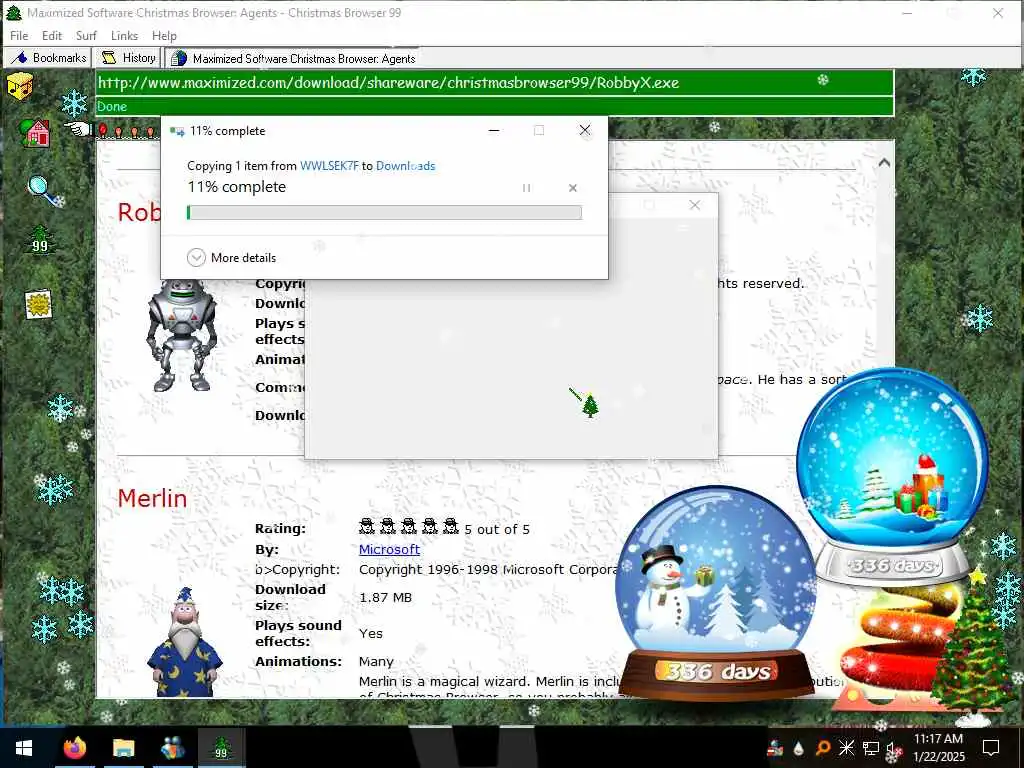The width and height of the screenshot is (1024, 768).
Task: Open the Help menu
Action: tap(164, 36)
